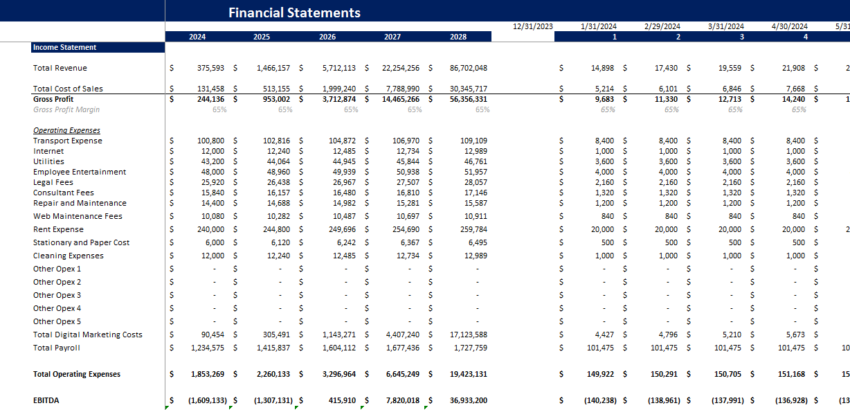Screen dimensions: 850x410
Task: Click the Operating Expenses subheading
Action: 67,131
